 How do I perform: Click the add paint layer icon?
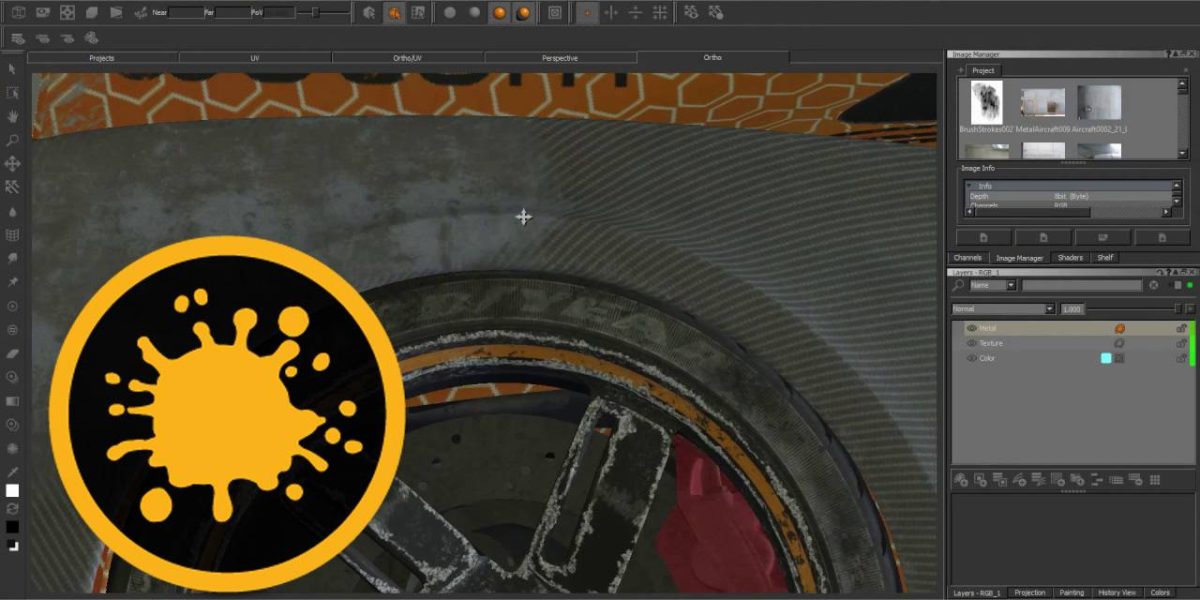(960, 481)
